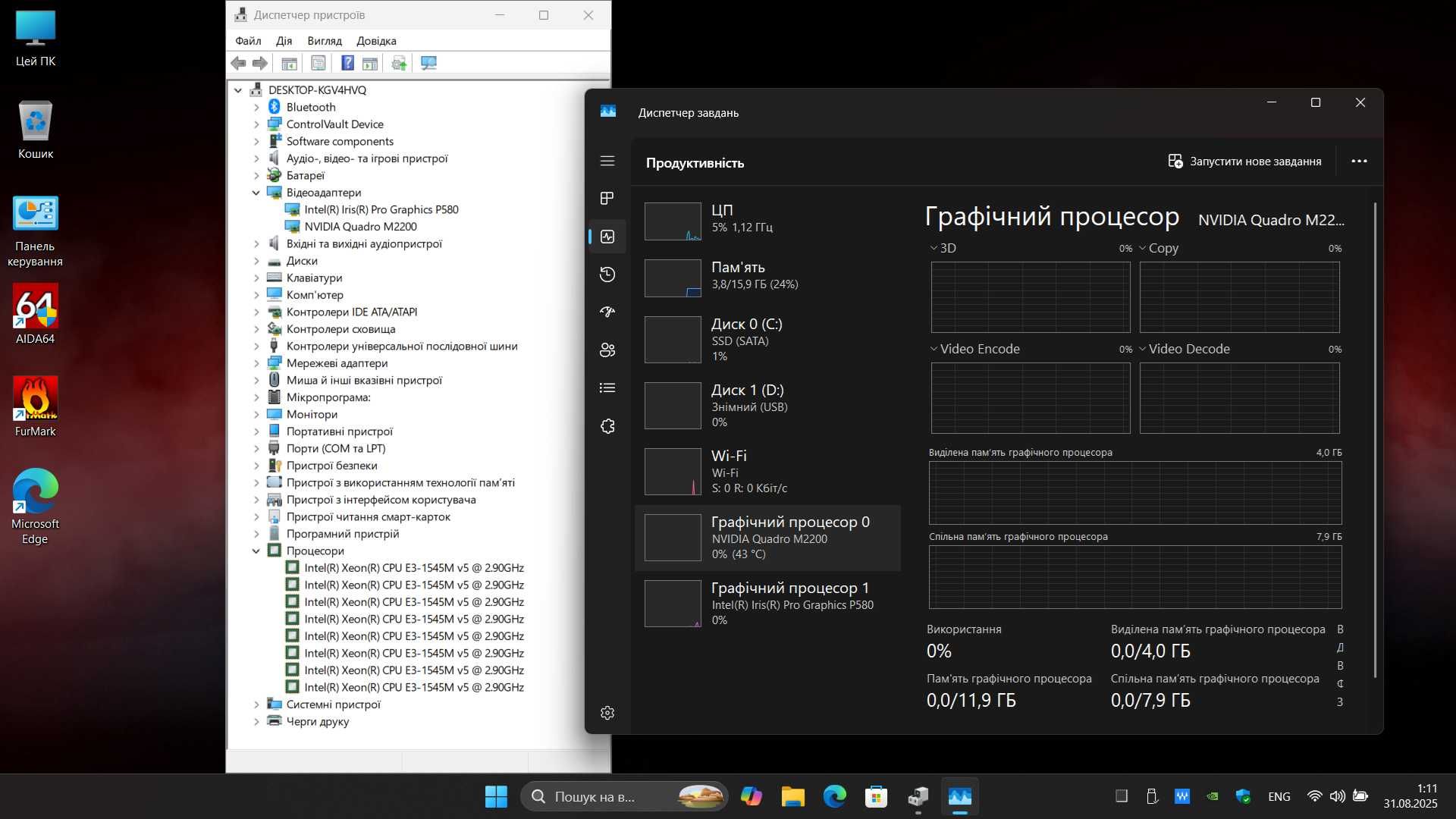Viewport: 1456px width, 819px height.
Task: Open AIDA64 desktop shortcut
Action: (x=36, y=315)
